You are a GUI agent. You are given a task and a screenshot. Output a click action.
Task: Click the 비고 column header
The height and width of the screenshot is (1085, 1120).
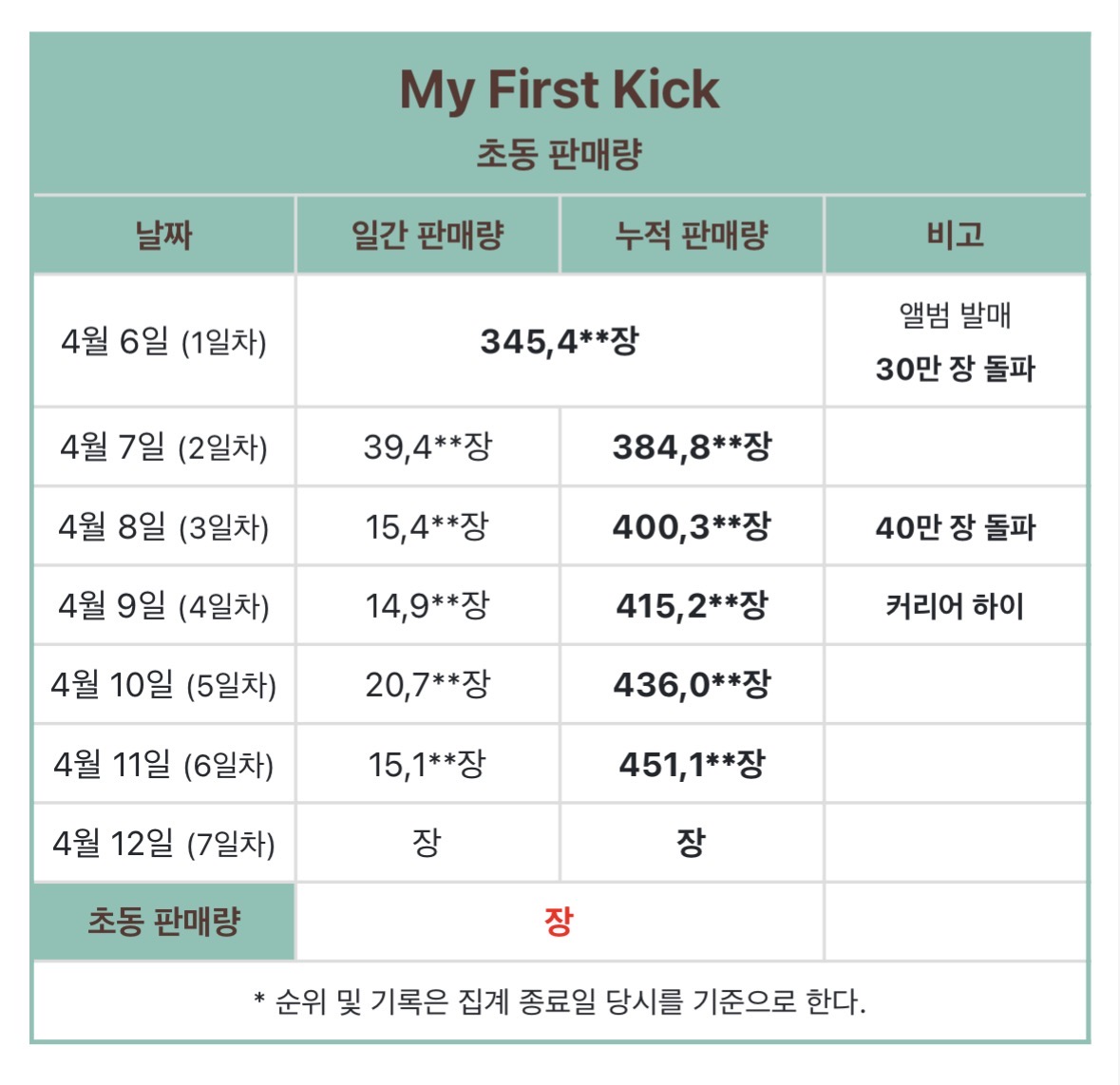pyautogui.click(x=955, y=236)
